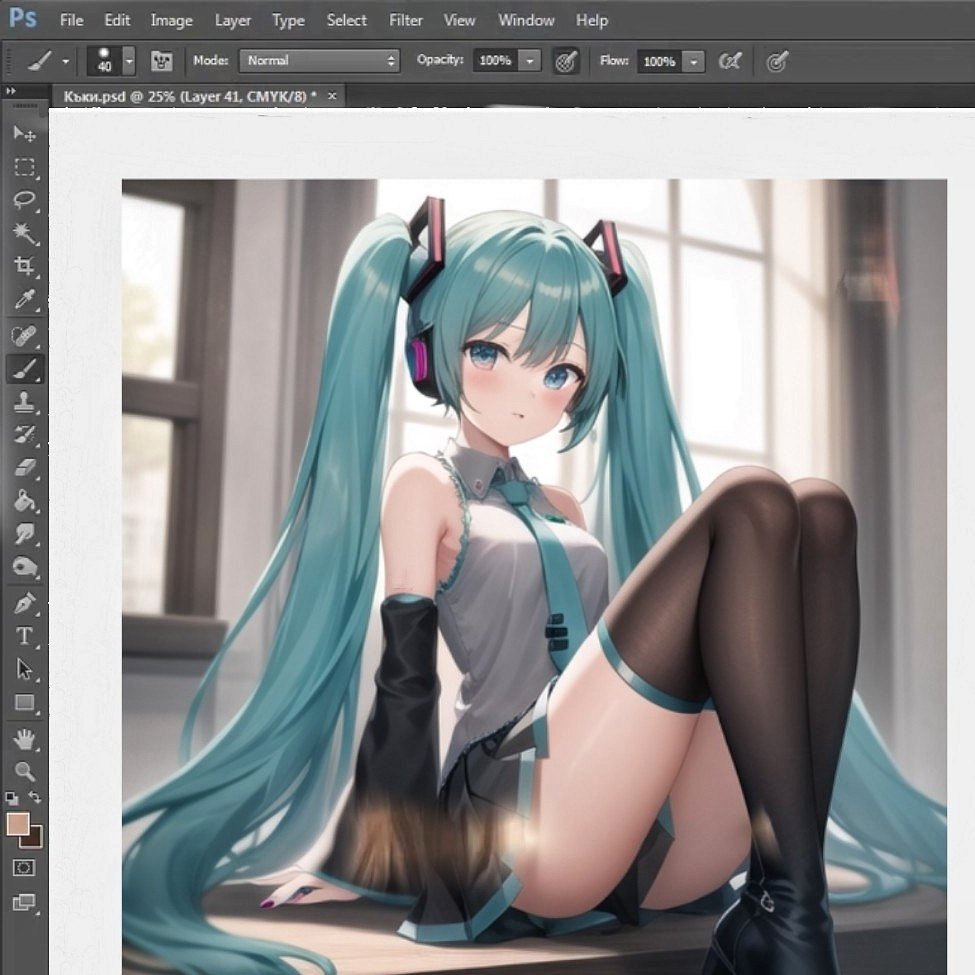Select the Move tool
Screen dimensions: 975x975
point(25,134)
